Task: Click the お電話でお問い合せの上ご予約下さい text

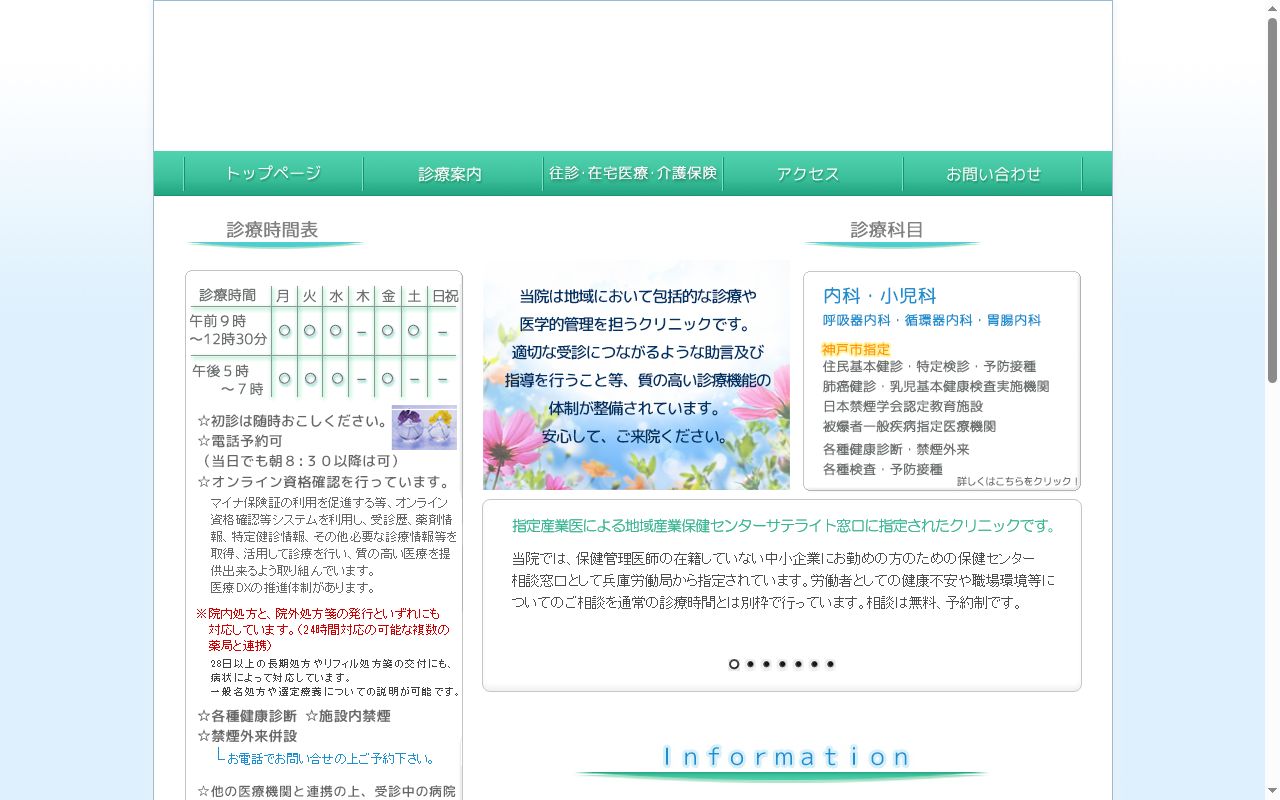Action: [x=330, y=759]
